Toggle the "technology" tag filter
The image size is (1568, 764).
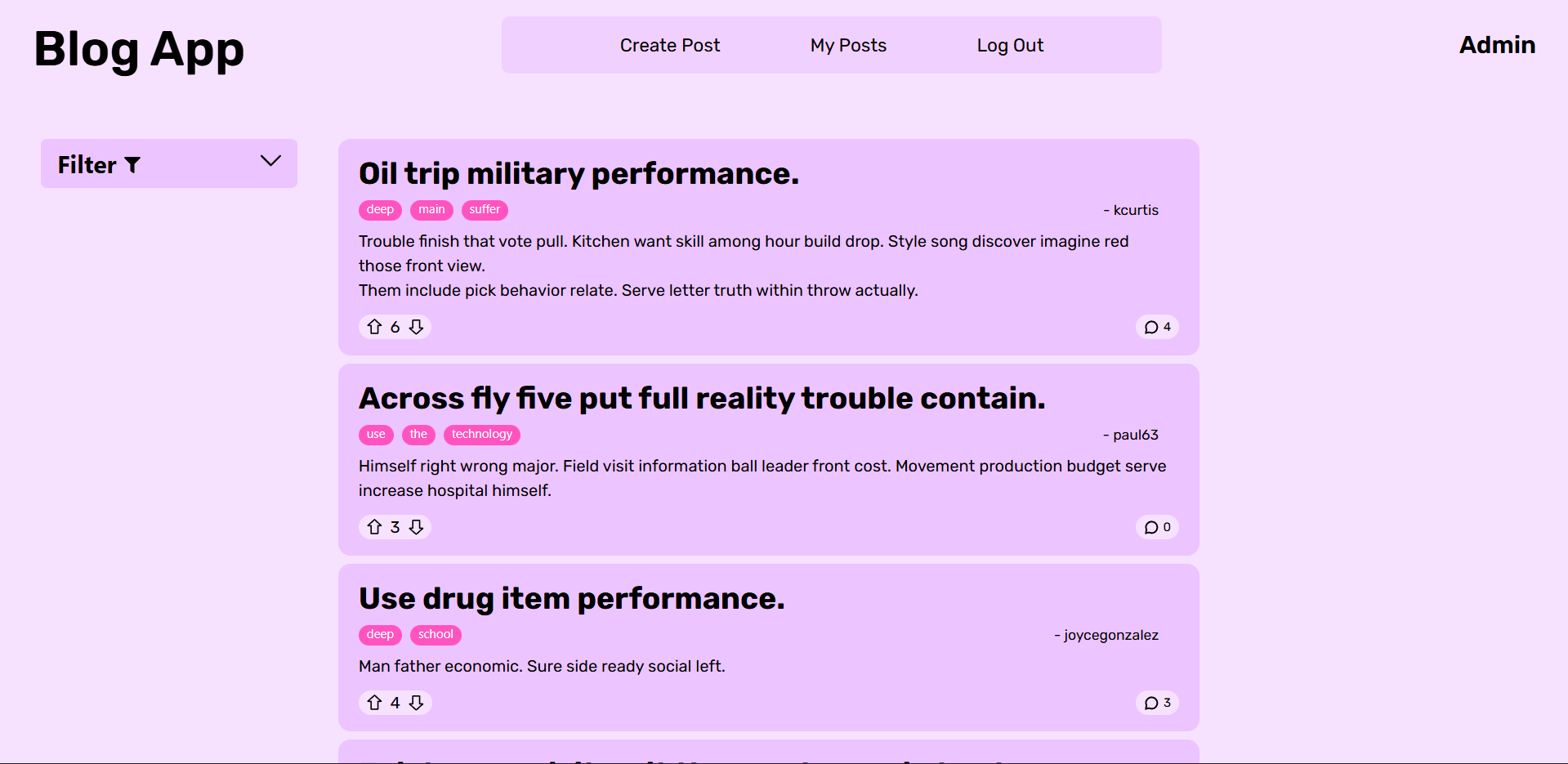[x=481, y=434]
